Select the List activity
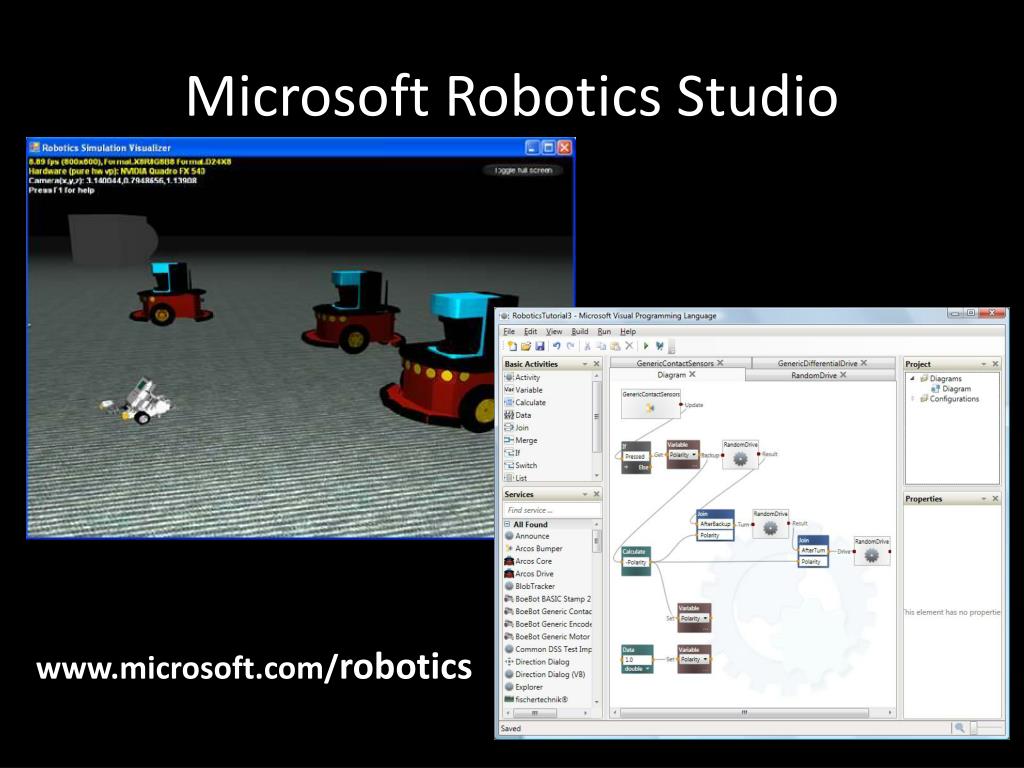Viewport: 1024px width, 768px height. [516, 477]
